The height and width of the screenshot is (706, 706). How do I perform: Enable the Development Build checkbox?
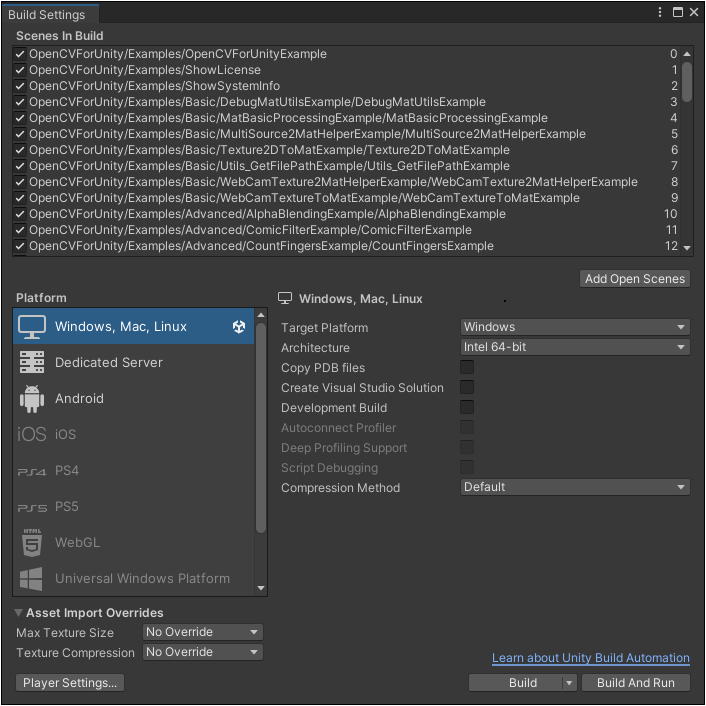pyautogui.click(x=467, y=407)
